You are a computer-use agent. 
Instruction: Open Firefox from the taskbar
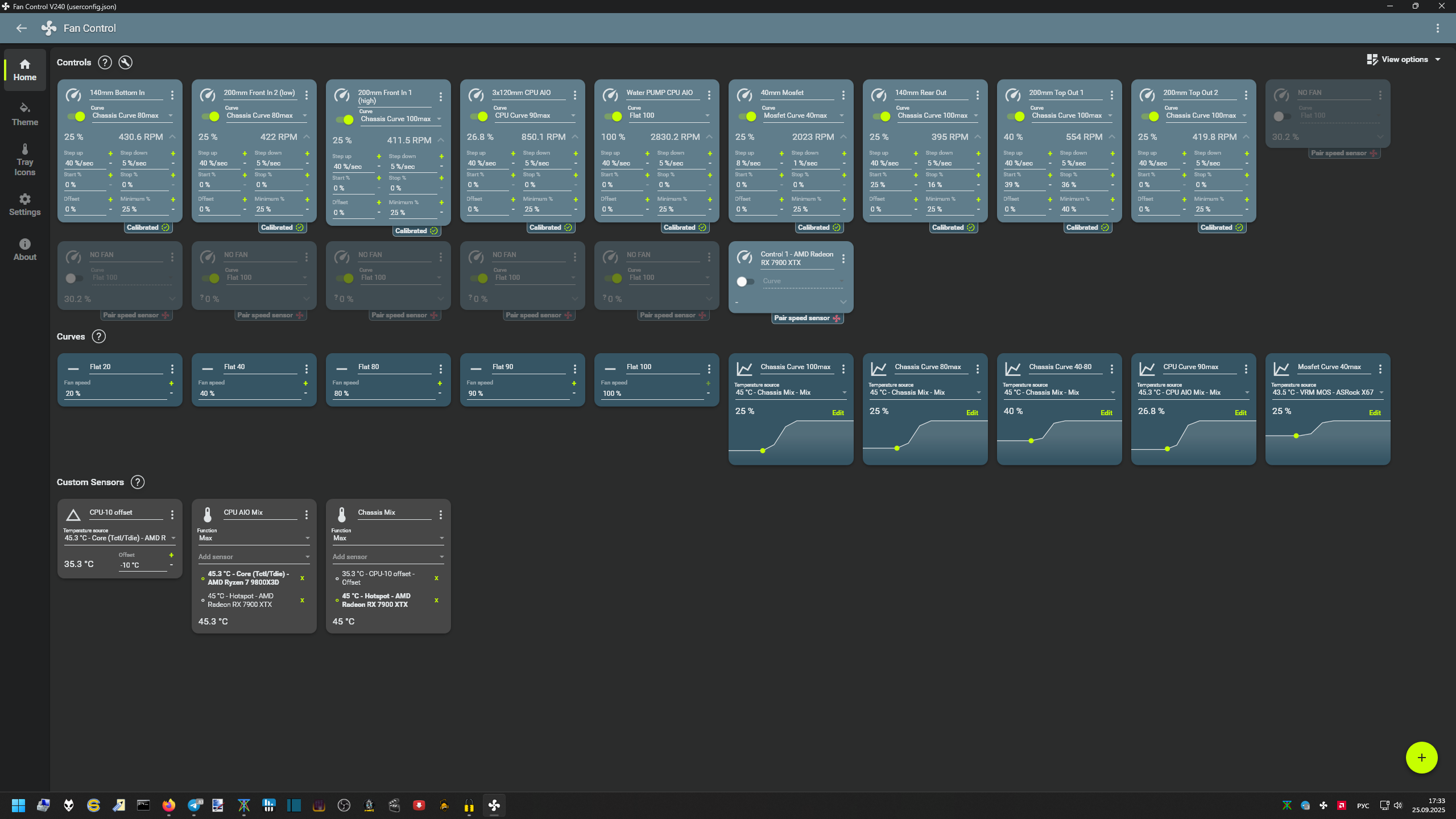[168, 805]
